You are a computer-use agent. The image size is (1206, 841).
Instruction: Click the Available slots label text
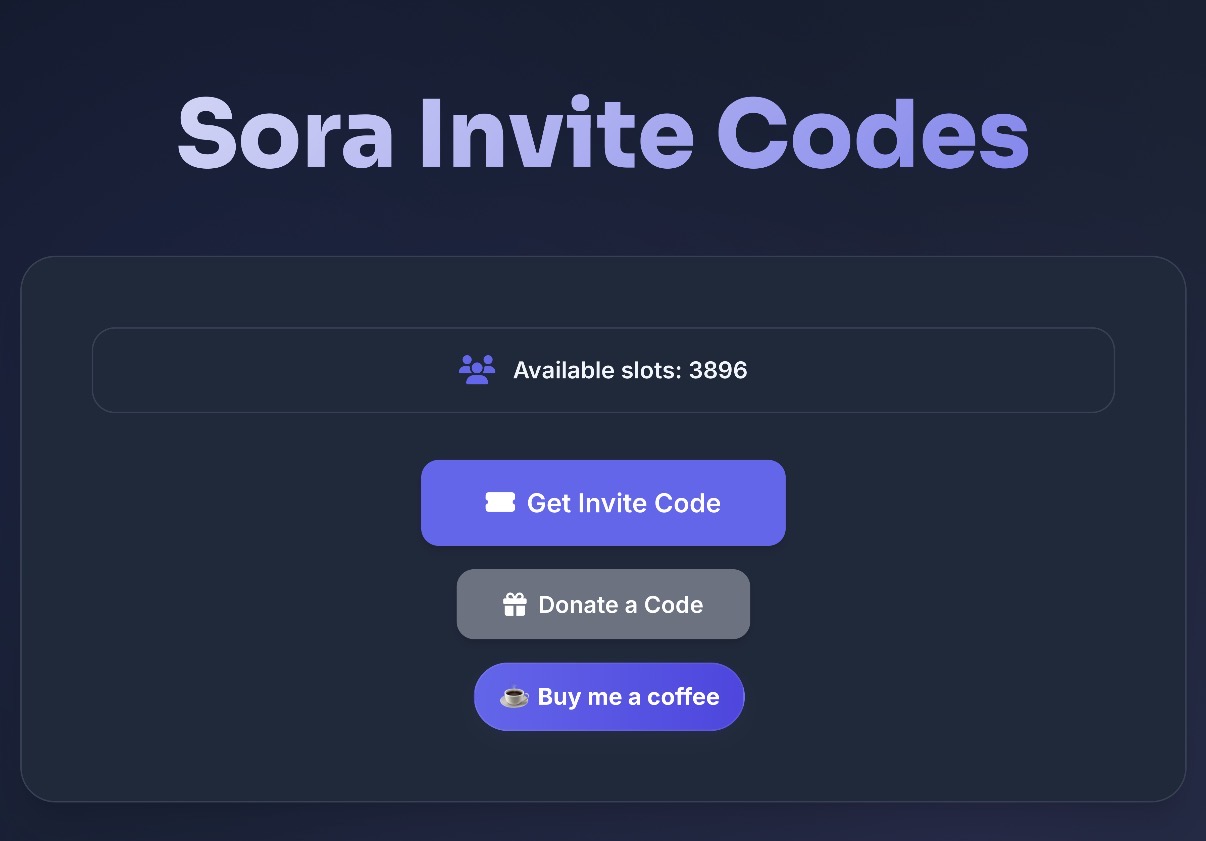pos(597,371)
